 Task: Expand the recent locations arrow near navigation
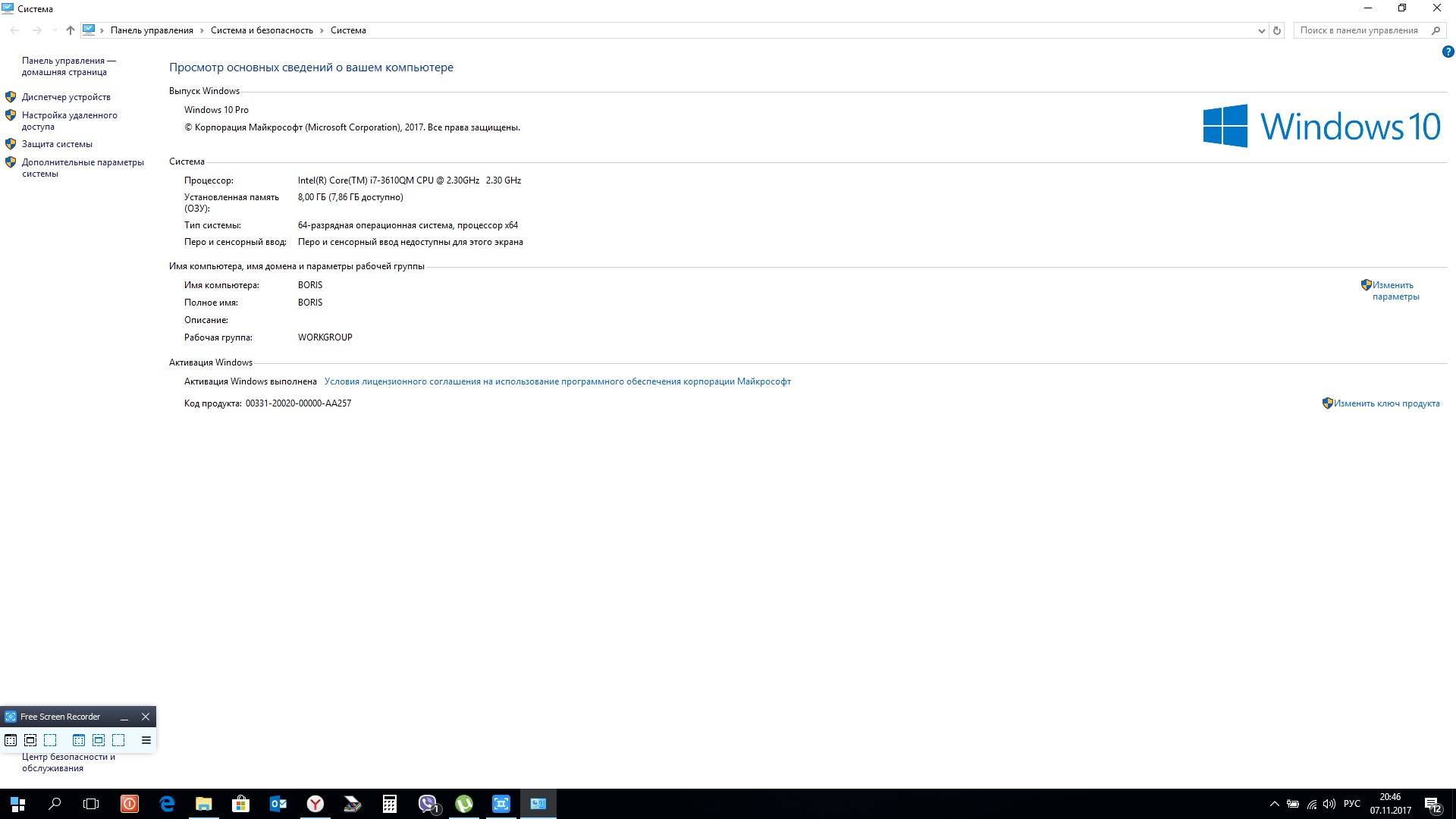(x=54, y=30)
